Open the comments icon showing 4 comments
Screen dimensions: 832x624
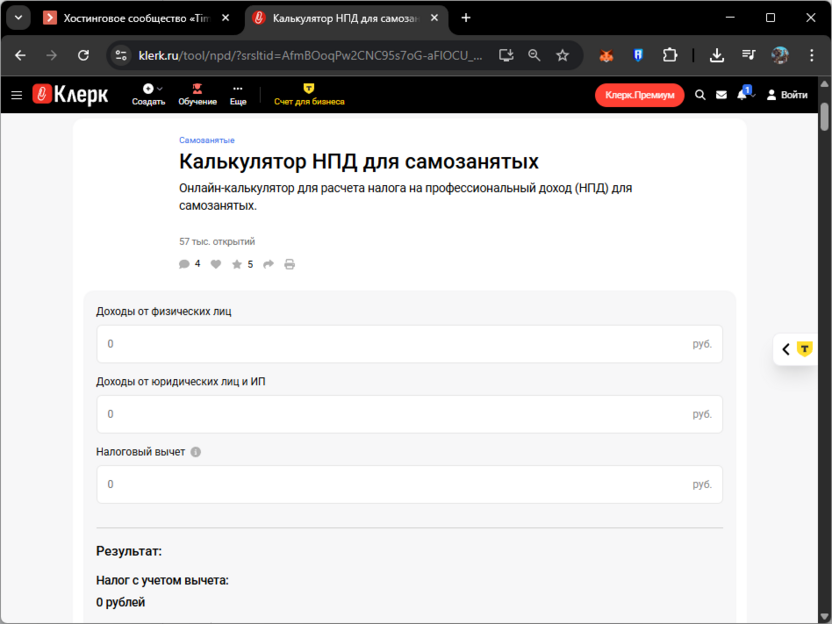184,263
